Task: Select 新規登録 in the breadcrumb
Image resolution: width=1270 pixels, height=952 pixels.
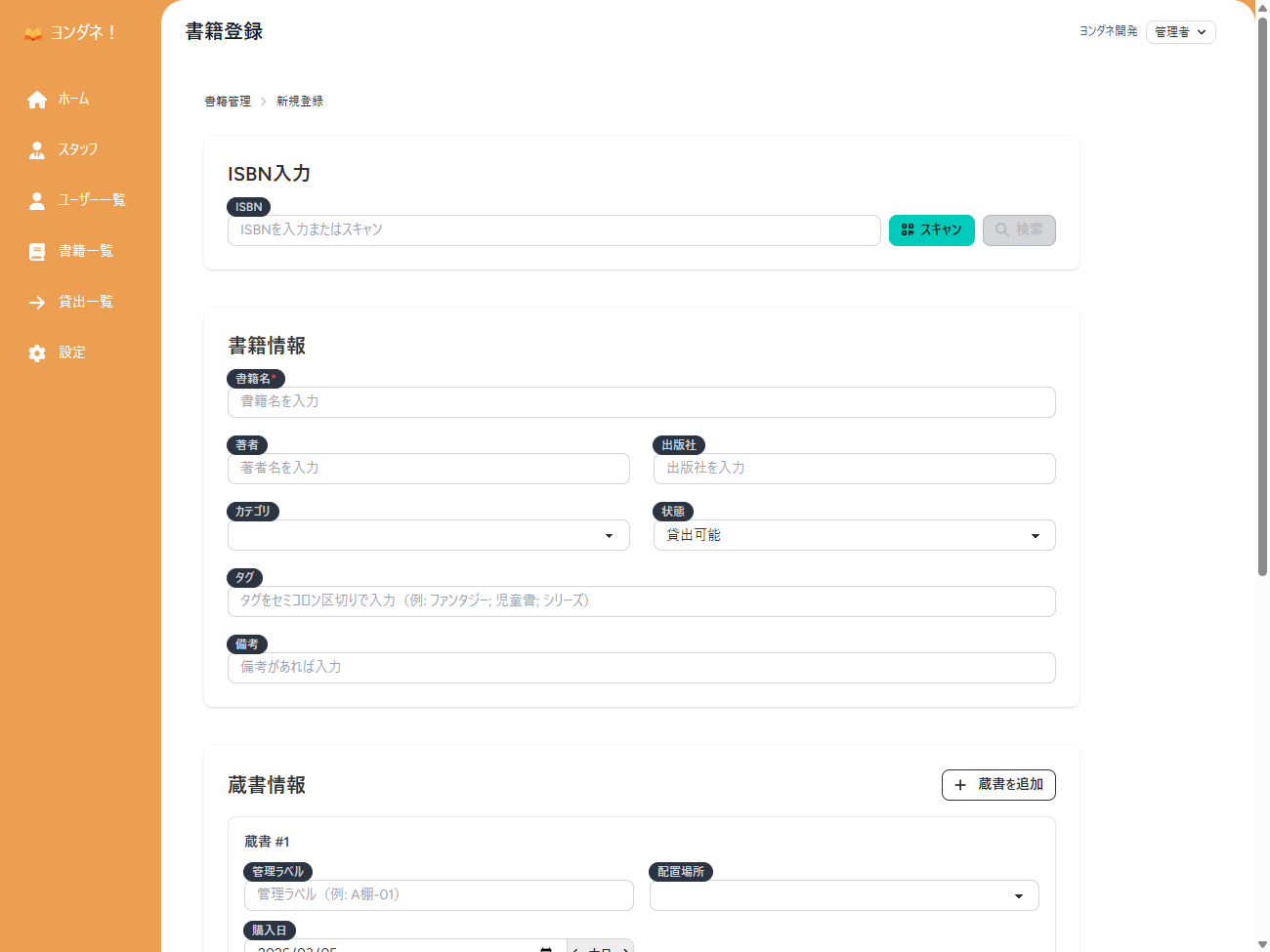Action: tap(300, 101)
